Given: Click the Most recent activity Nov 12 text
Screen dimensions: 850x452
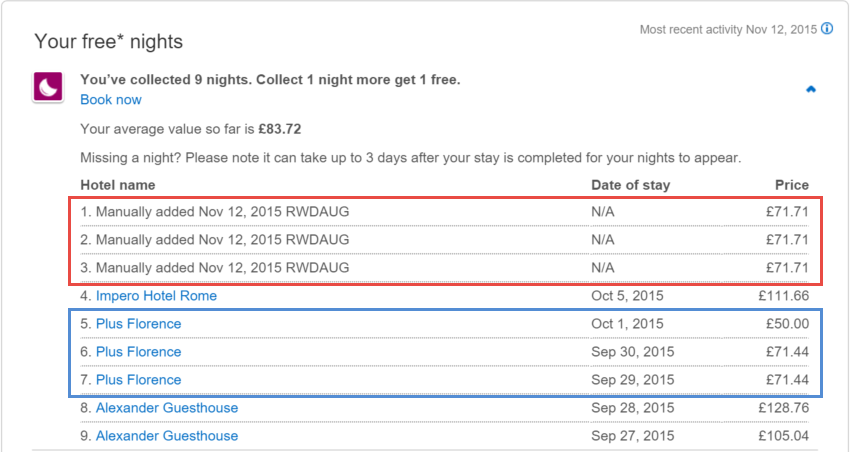Looking at the screenshot, I should pos(728,29).
